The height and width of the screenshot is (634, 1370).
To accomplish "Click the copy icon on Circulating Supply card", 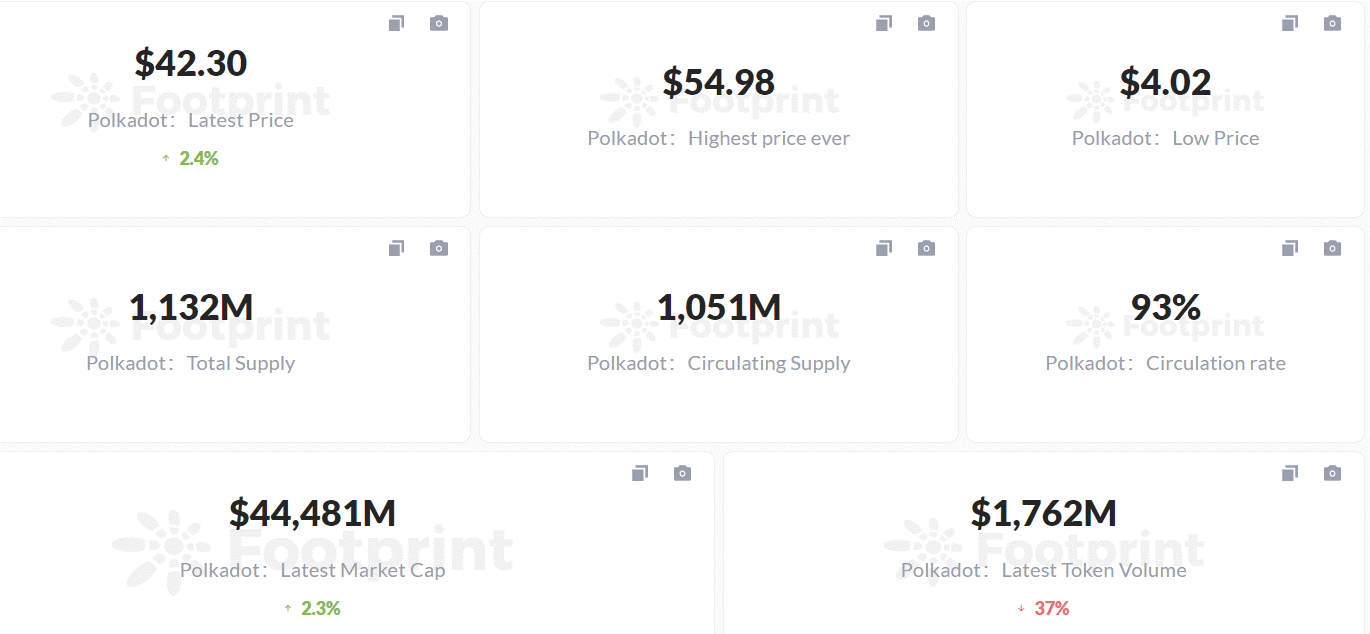I will click(884, 248).
